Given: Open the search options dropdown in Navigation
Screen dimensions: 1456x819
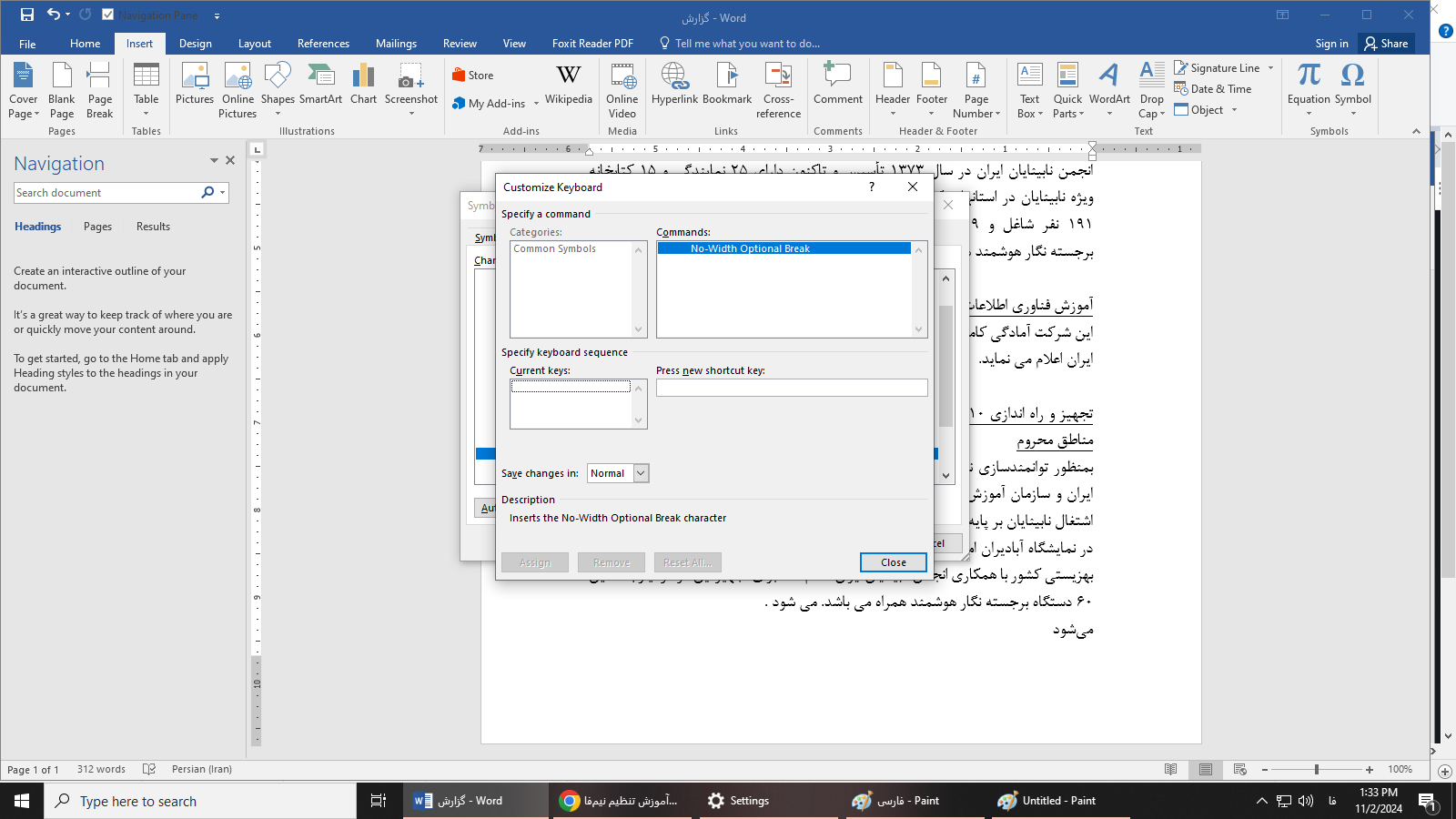Looking at the screenshot, I should click(223, 193).
